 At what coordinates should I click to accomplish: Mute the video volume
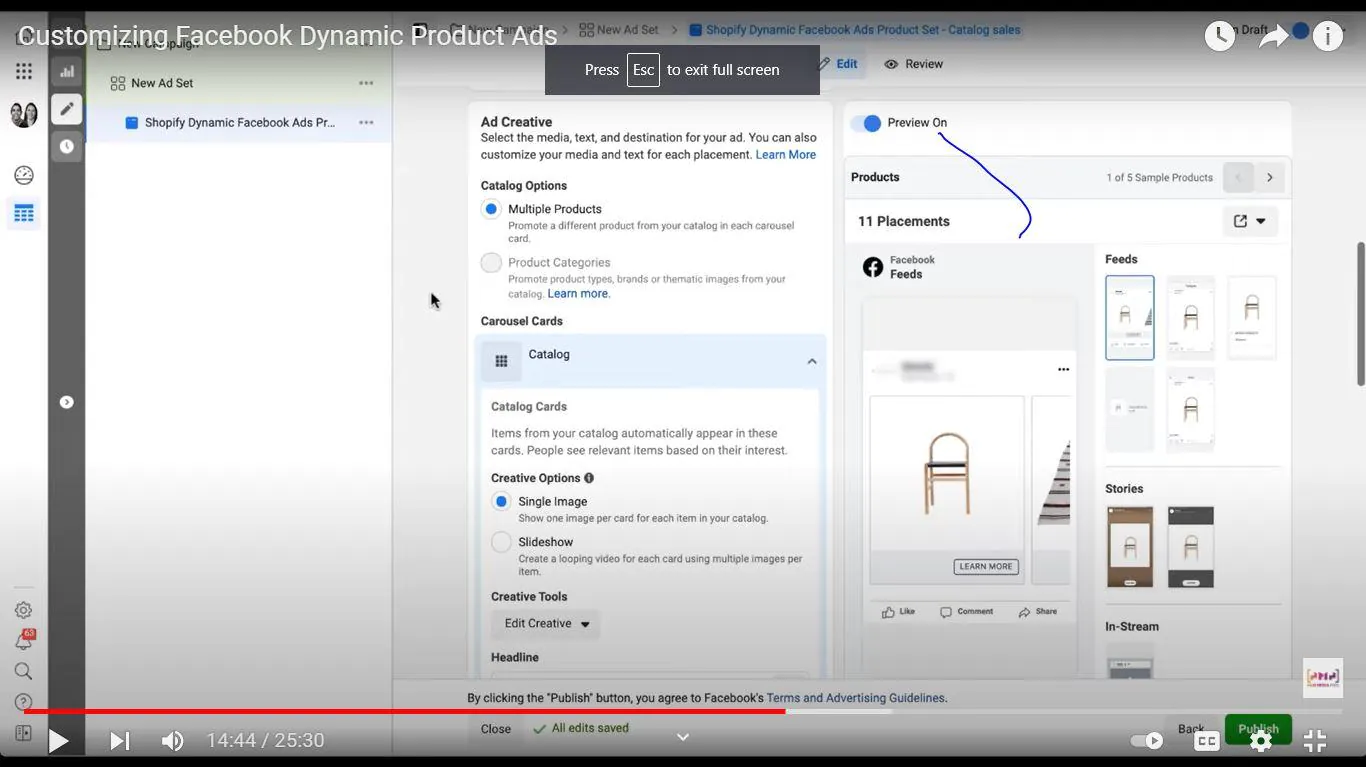(x=172, y=741)
